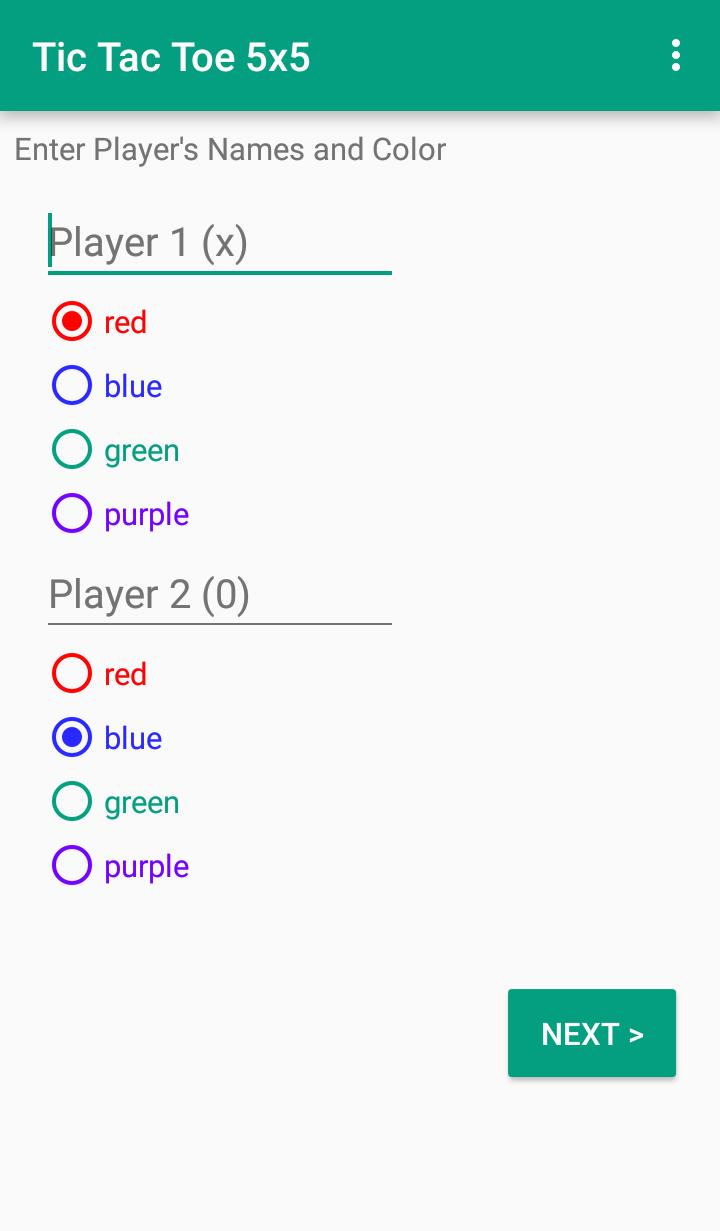The image size is (720, 1231).
Task: Choose purple radio button for Player 2
Action: (x=72, y=866)
